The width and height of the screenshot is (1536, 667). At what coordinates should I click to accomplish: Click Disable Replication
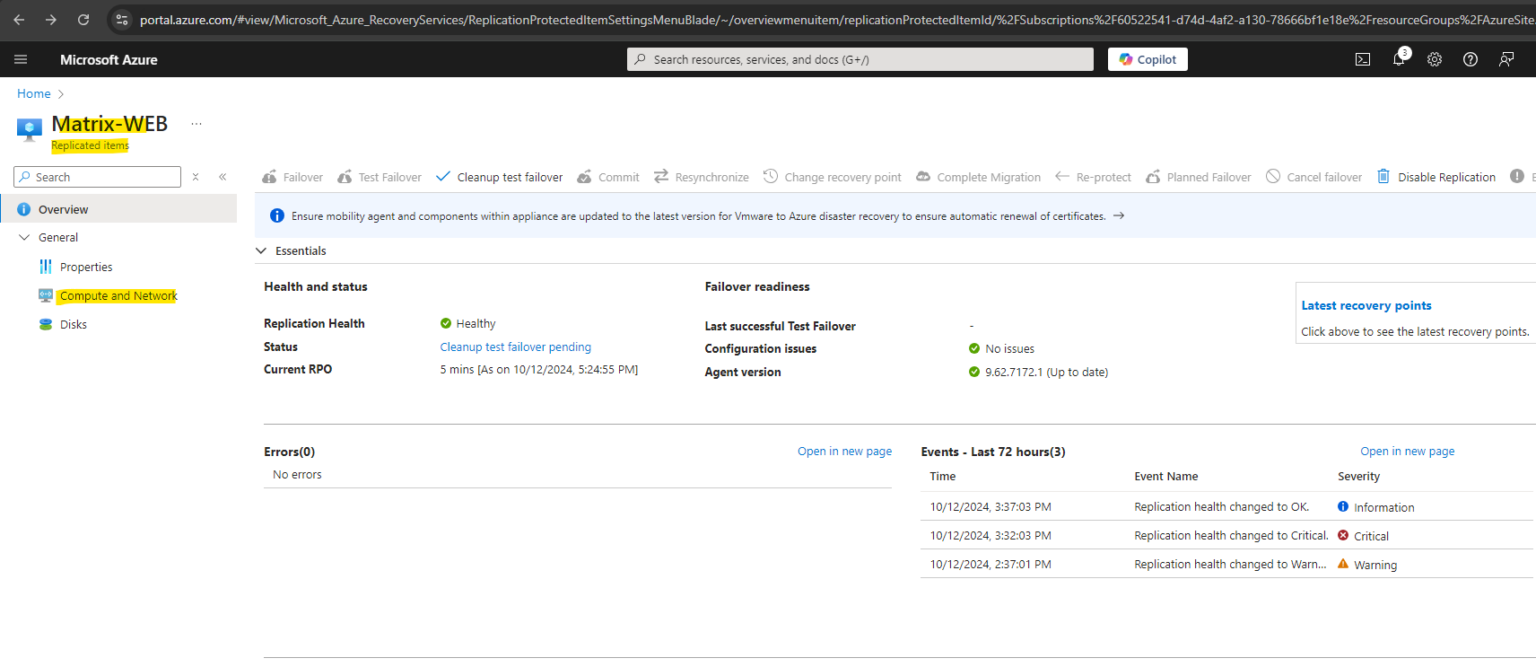pyautogui.click(x=1436, y=176)
